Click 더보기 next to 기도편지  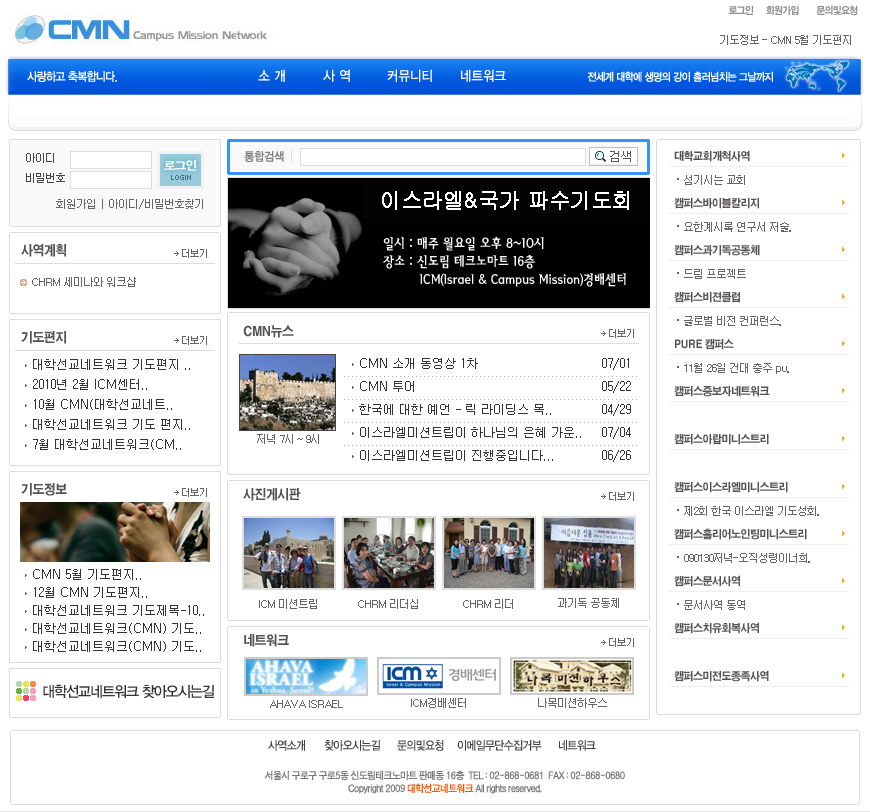[x=191, y=340]
